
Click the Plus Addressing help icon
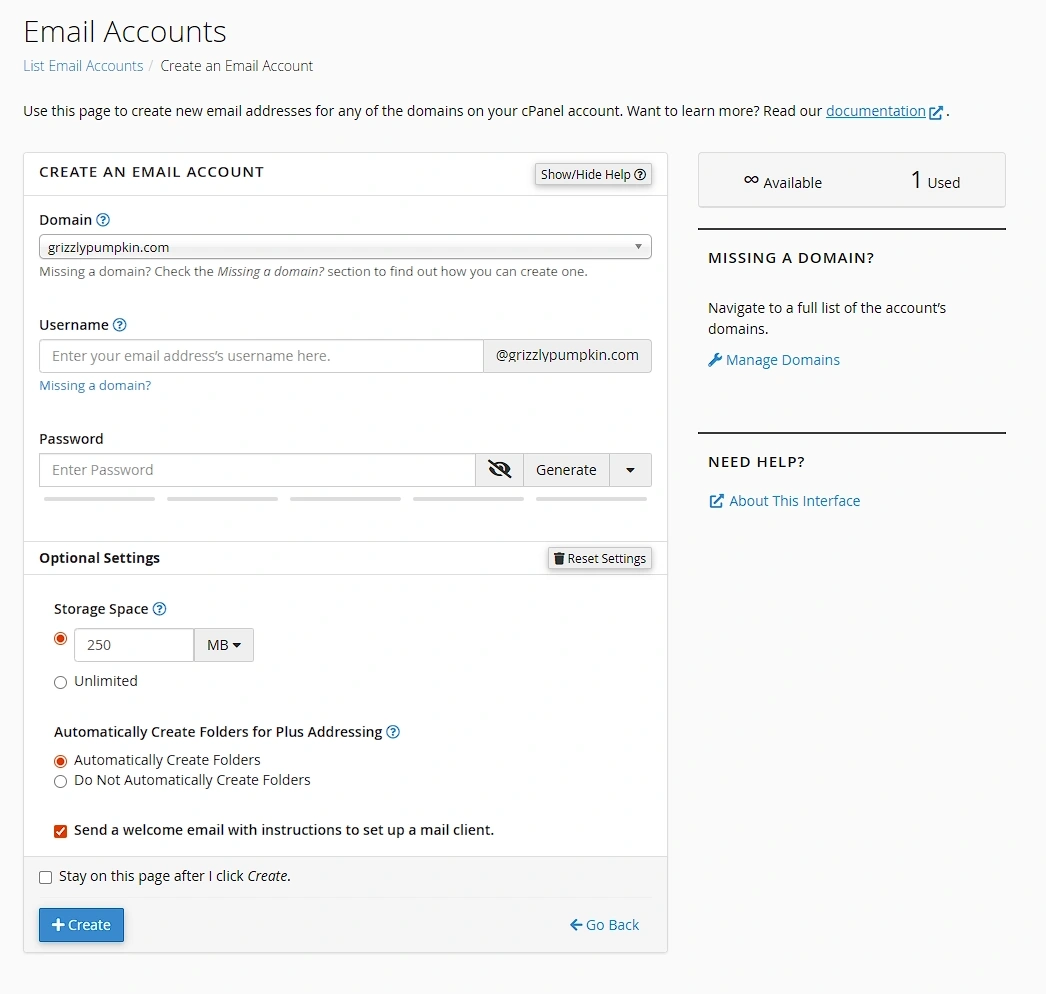392,731
